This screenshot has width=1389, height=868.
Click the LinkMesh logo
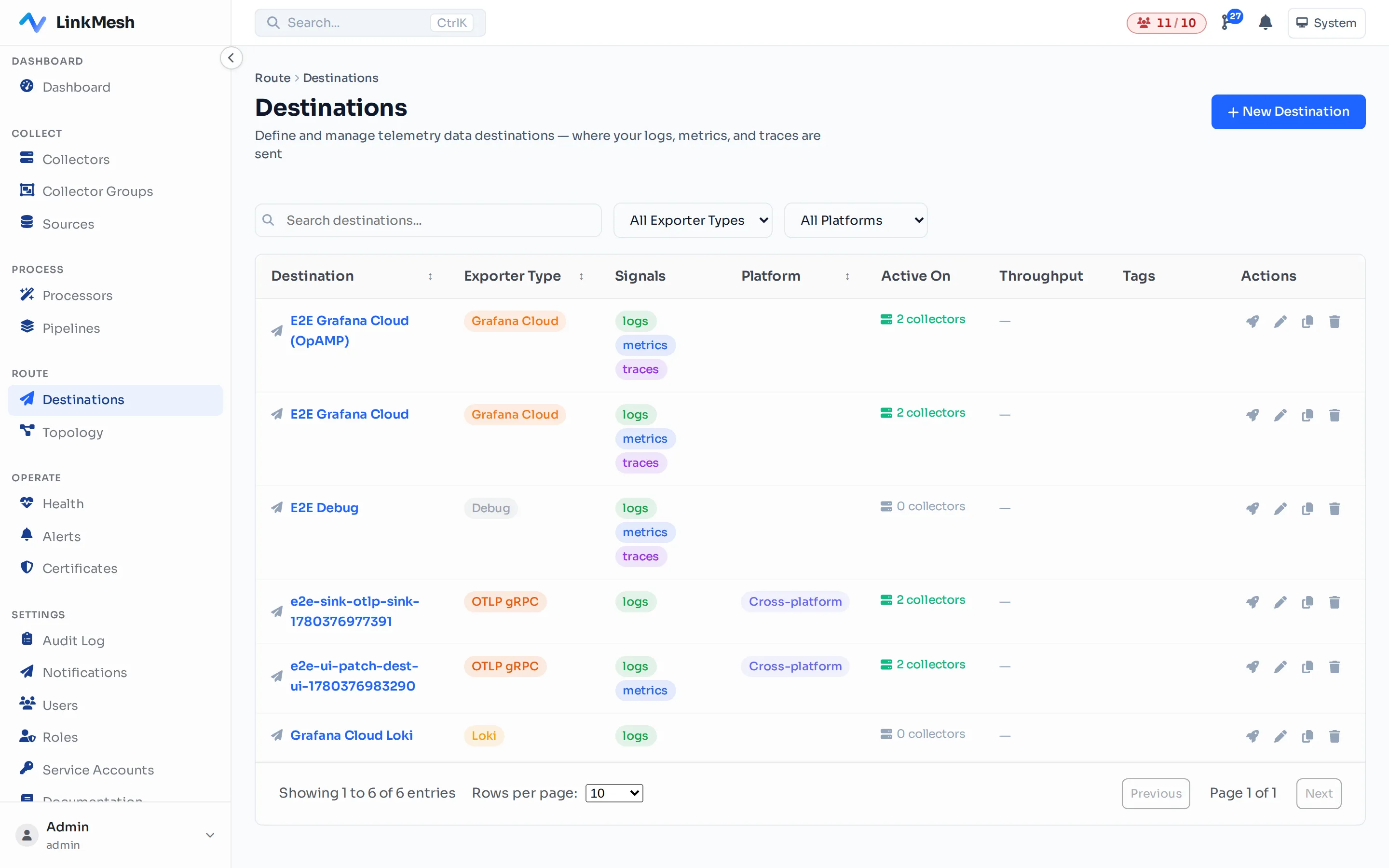click(x=77, y=22)
